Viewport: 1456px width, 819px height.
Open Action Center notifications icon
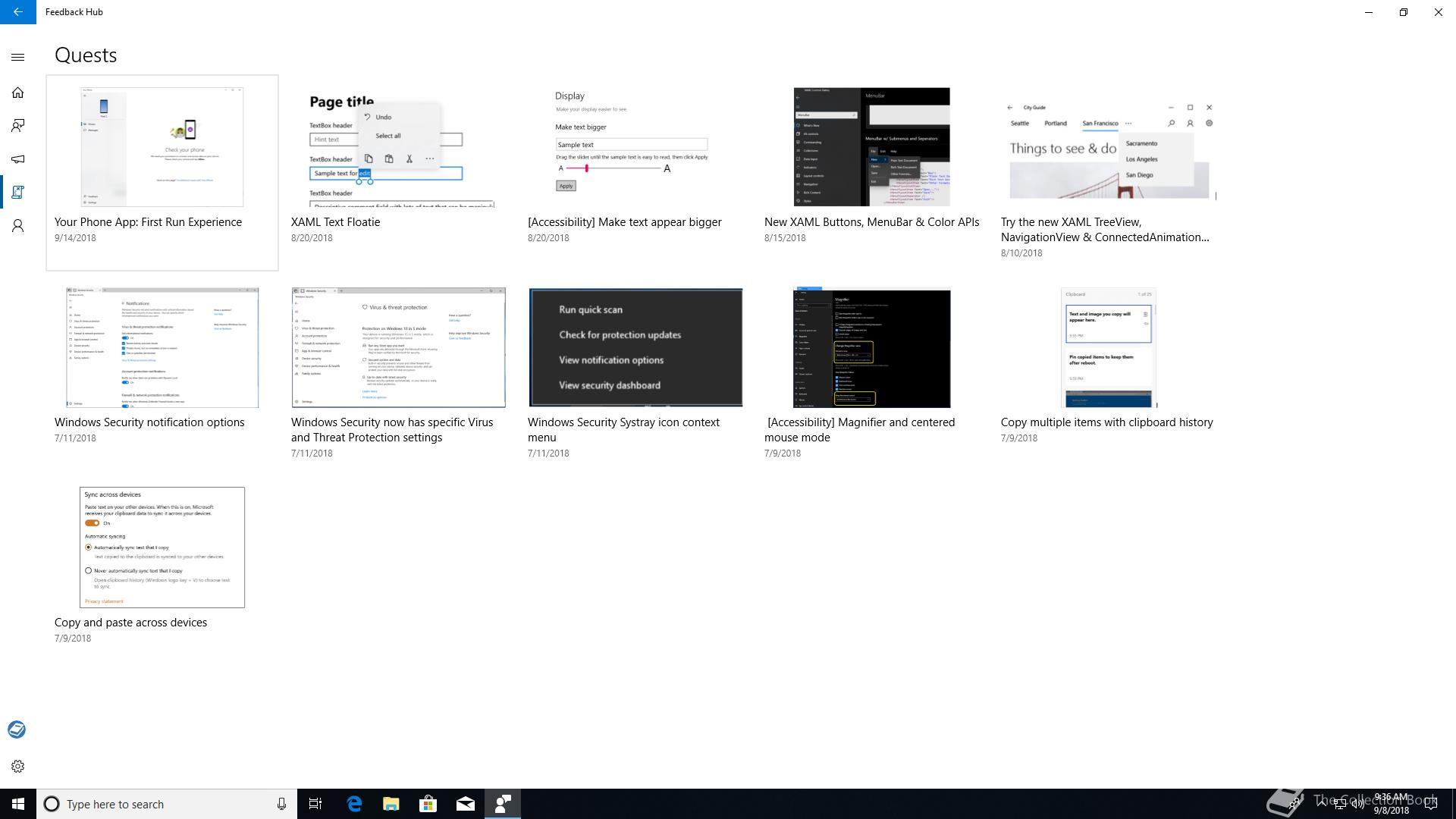(x=1431, y=804)
